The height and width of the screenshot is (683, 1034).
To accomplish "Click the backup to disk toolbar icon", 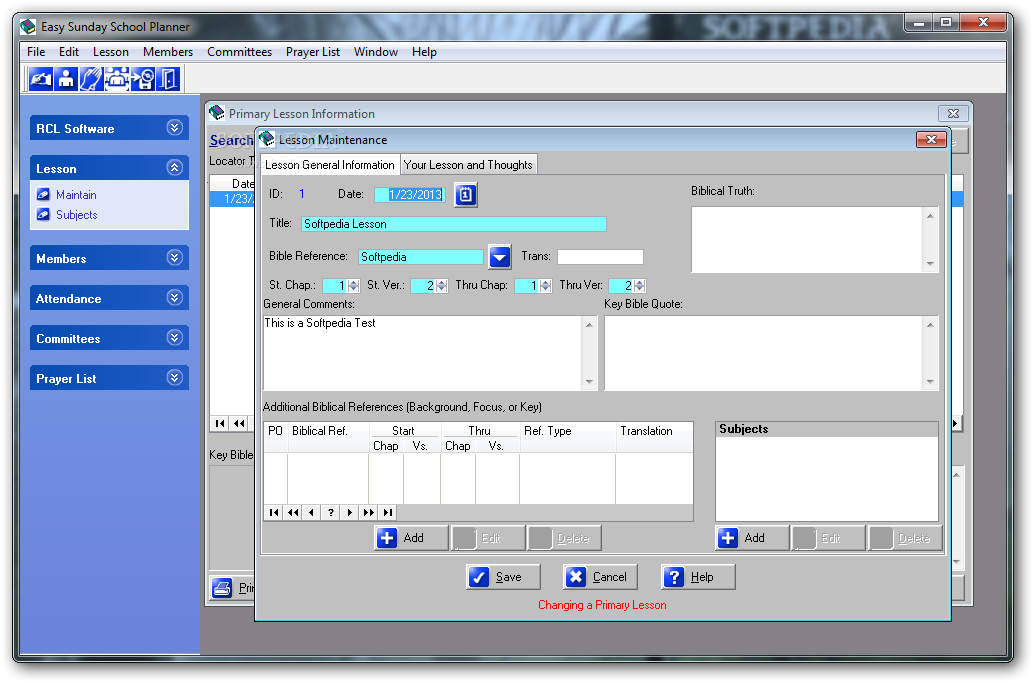I will point(142,79).
